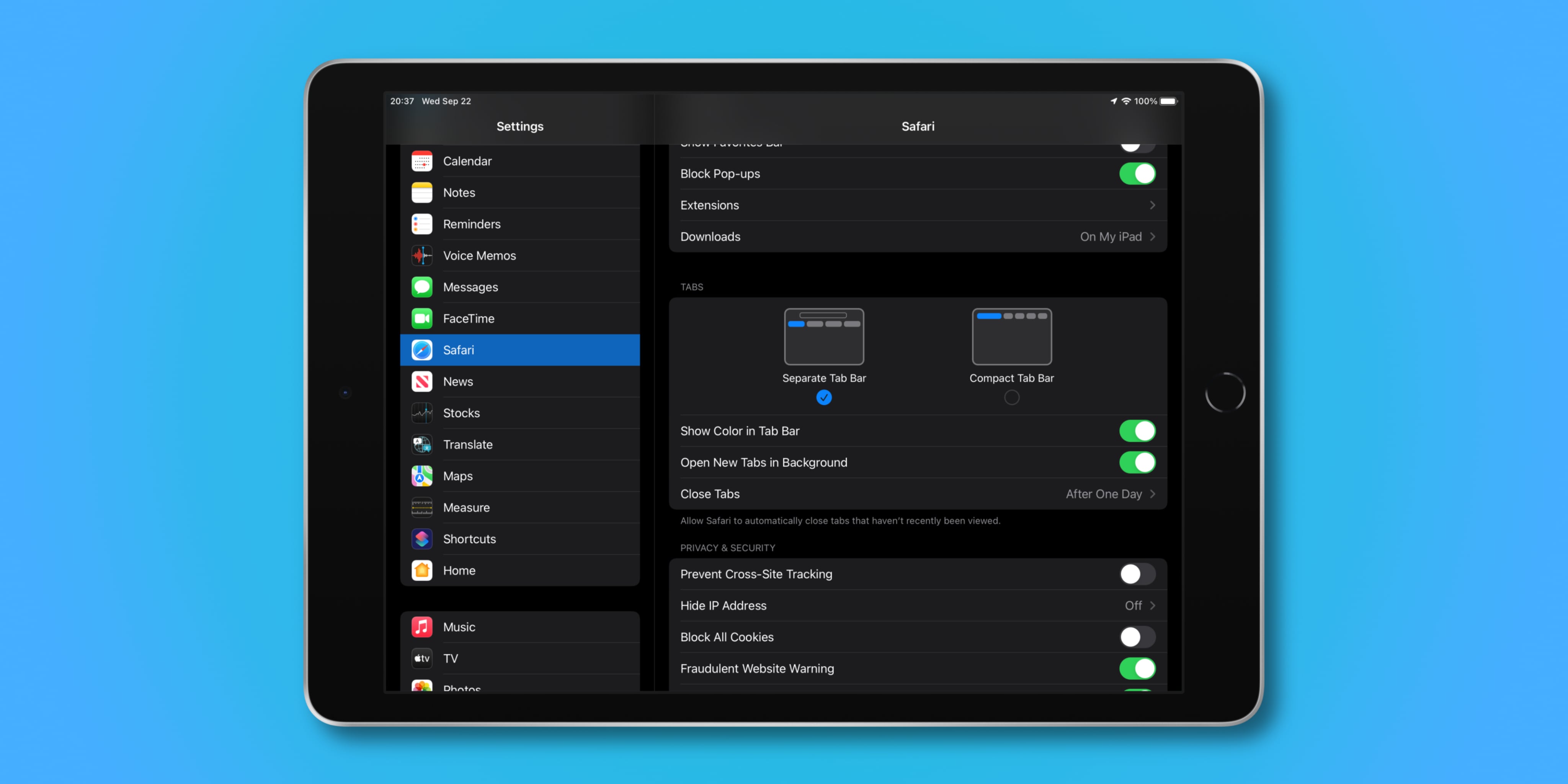Turn off Block Pop-ups switch
Image resolution: width=1568 pixels, height=784 pixels.
pyautogui.click(x=1137, y=174)
